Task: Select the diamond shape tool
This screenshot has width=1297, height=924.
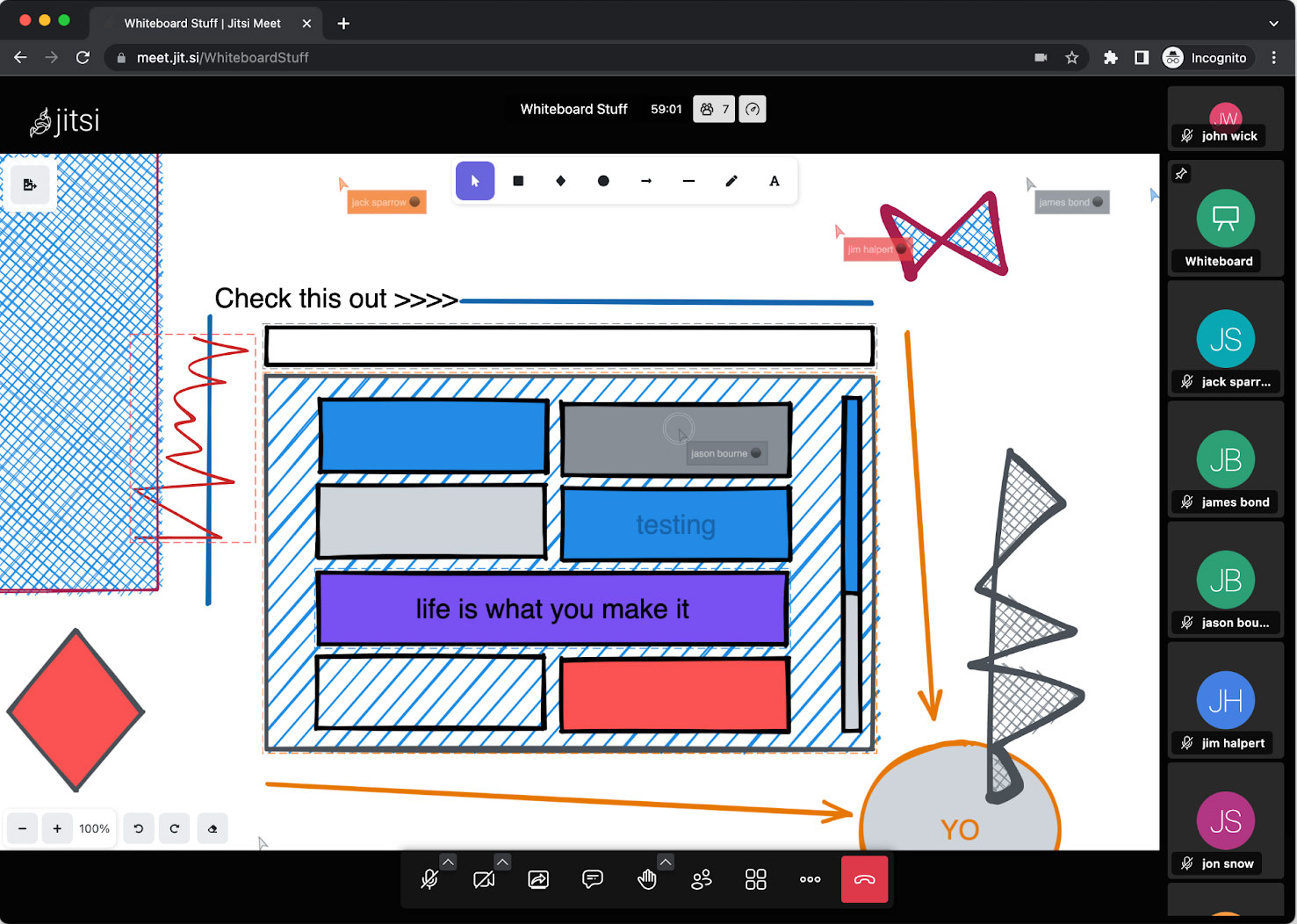Action: pos(560,181)
